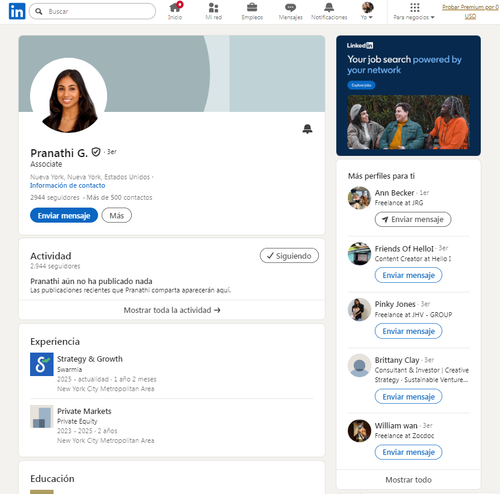Select Strategy & Growth experience title
500x494 pixels.
pyautogui.click(x=90, y=359)
